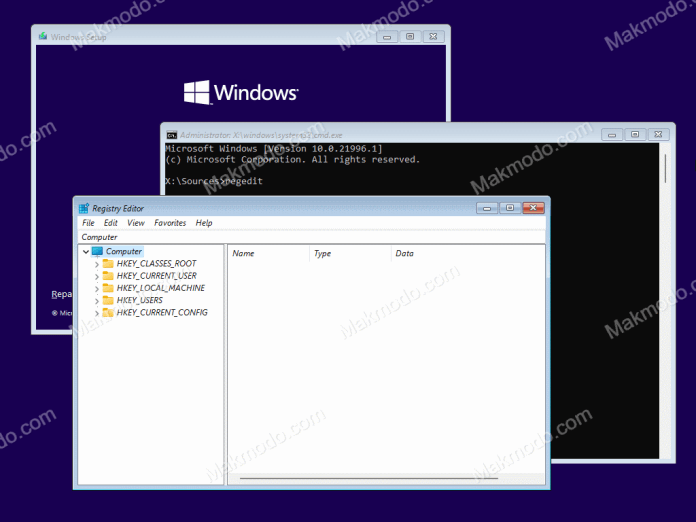Close the Registry Editor window
Image resolution: width=696 pixels, height=522 pixels.
533,208
